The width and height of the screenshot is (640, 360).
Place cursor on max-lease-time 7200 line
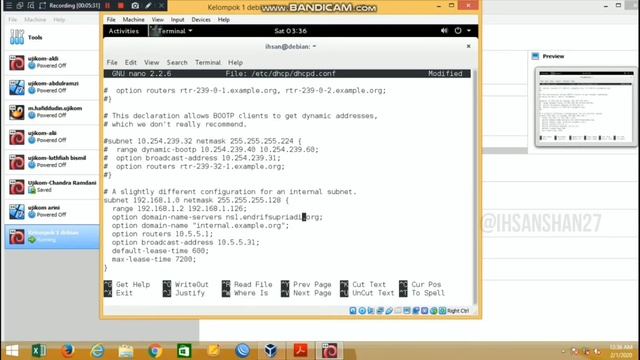(154, 259)
